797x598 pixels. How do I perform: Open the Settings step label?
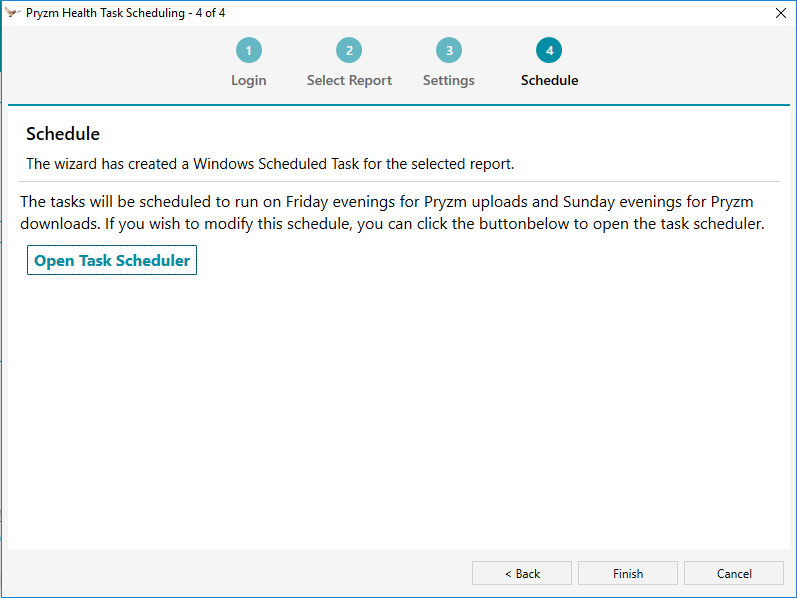(449, 80)
